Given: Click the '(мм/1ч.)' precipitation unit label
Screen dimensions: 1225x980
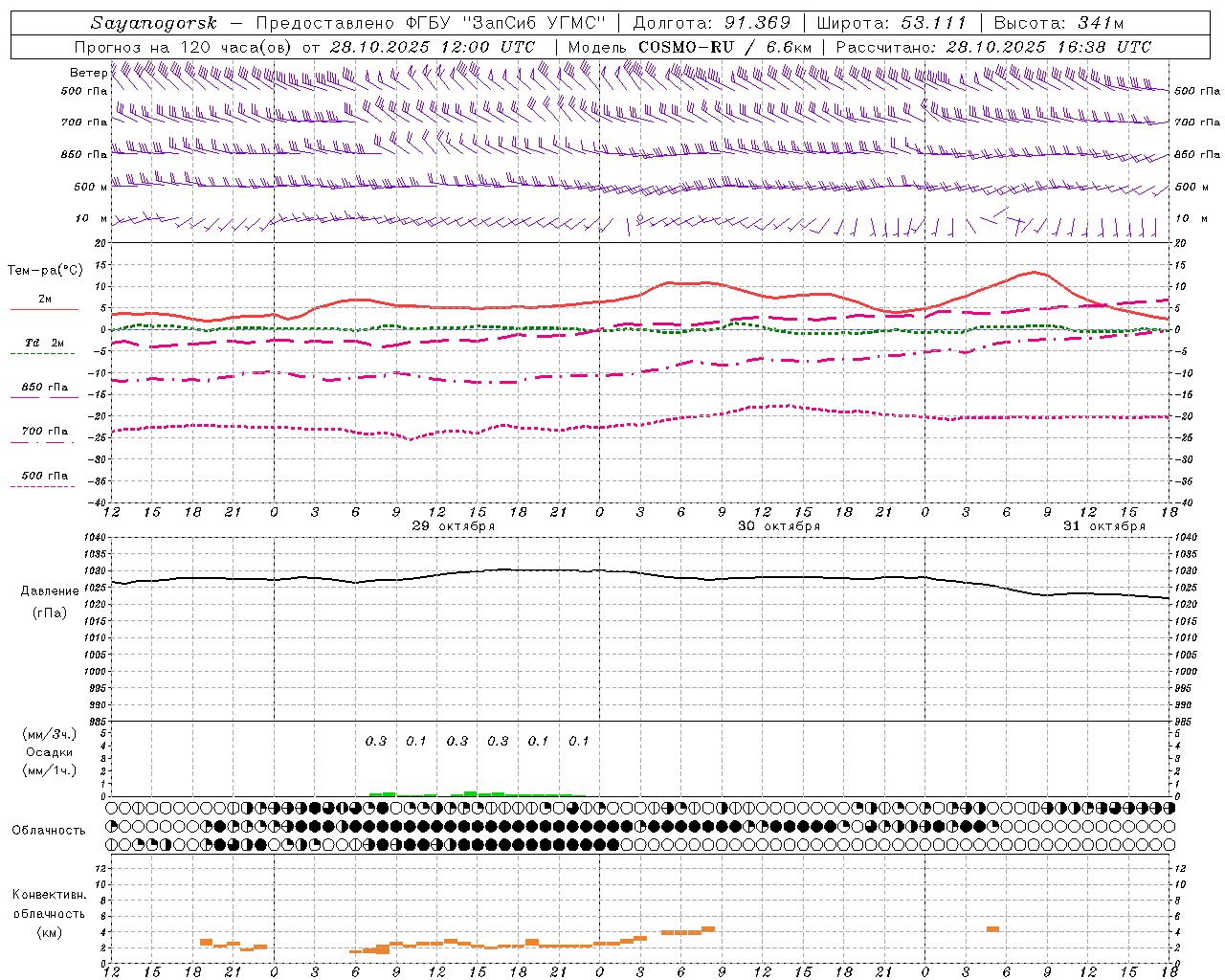Looking at the screenshot, I should click(50, 770).
